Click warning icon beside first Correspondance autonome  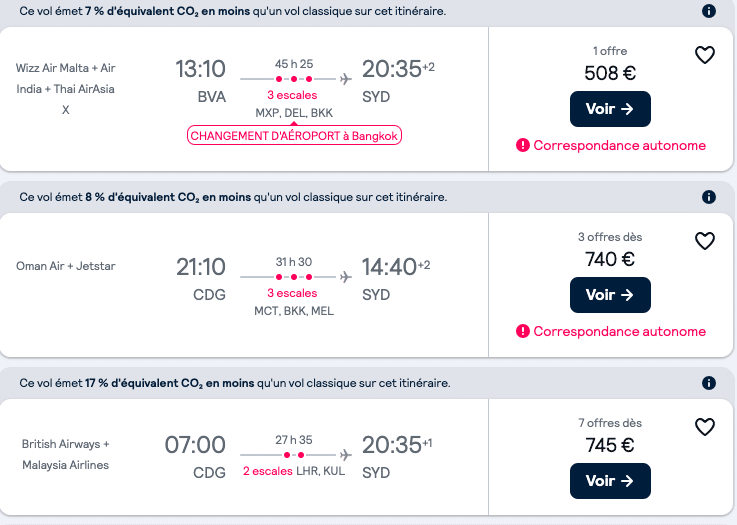click(x=523, y=145)
